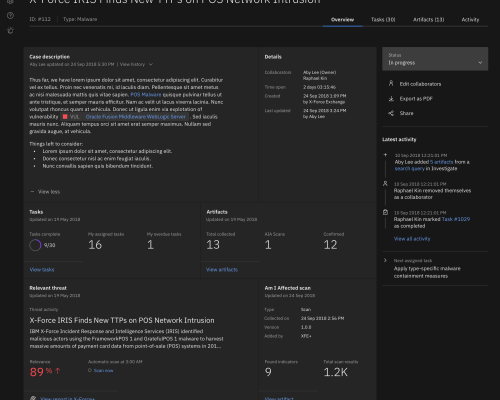This screenshot has height=400, width=500.
Task: Open the 5 artifacts link
Action: tap(442, 162)
